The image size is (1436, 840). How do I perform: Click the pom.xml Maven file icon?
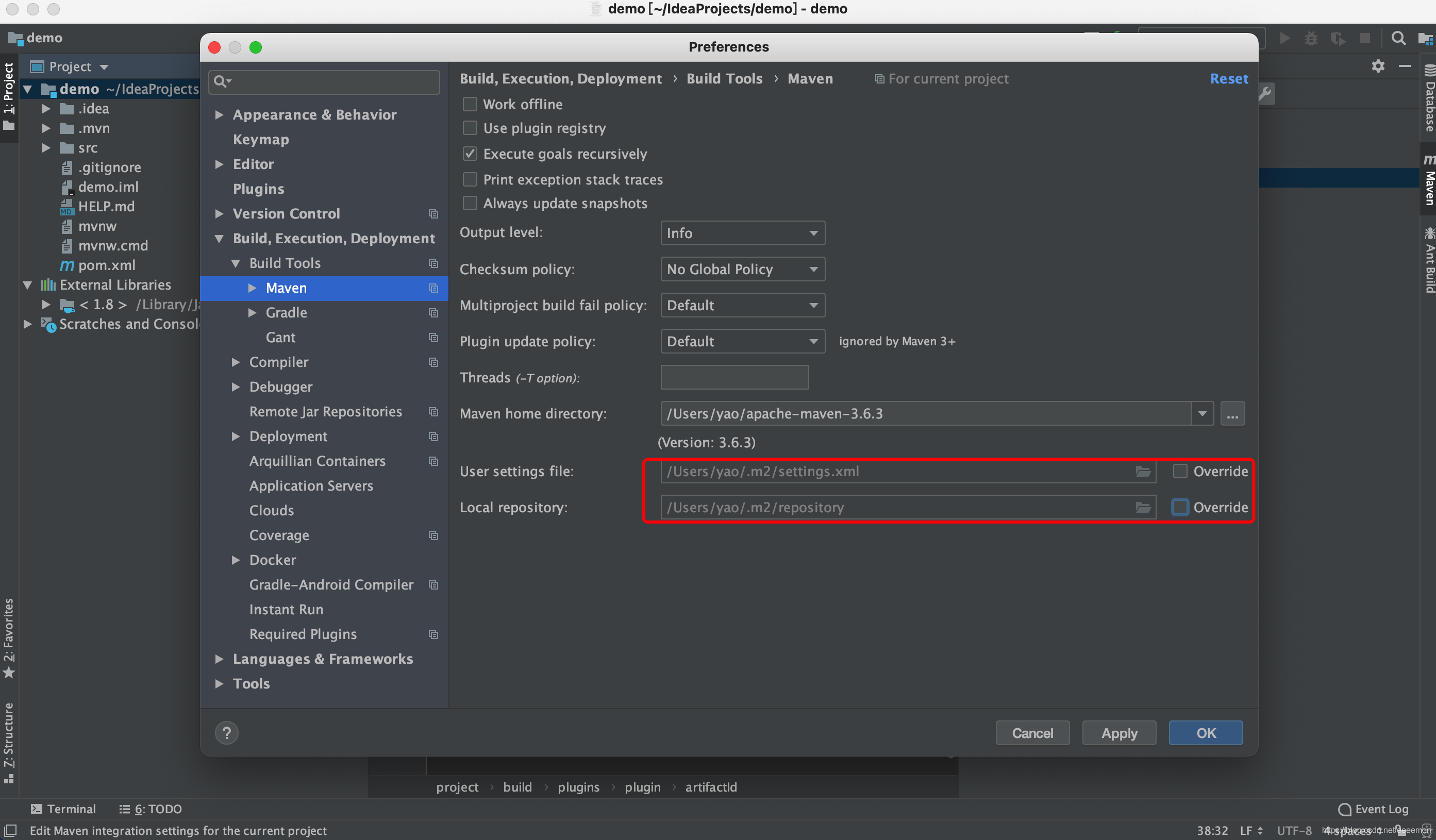pos(67,265)
